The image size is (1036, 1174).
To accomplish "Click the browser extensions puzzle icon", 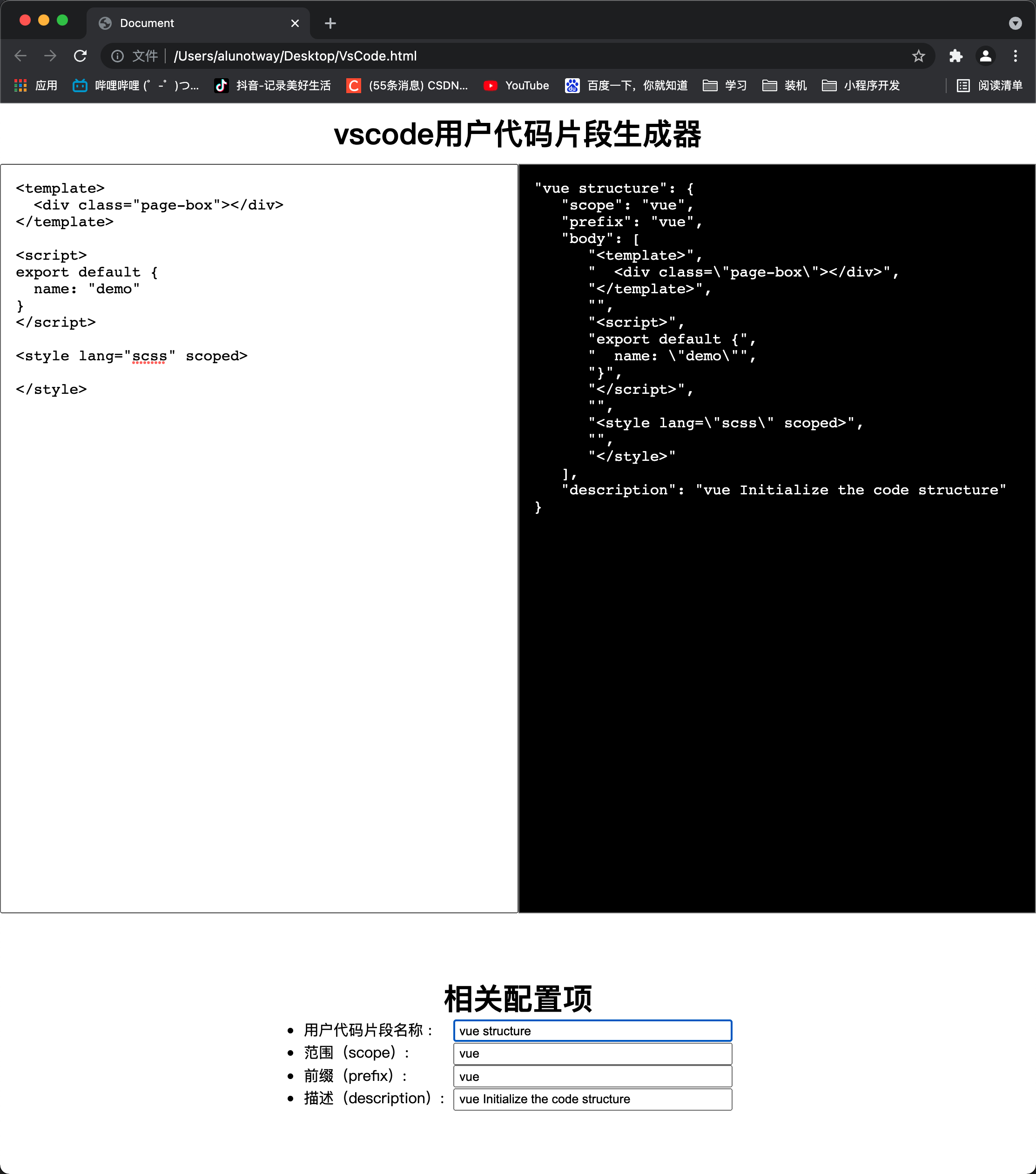I will pyautogui.click(x=954, y=56).
